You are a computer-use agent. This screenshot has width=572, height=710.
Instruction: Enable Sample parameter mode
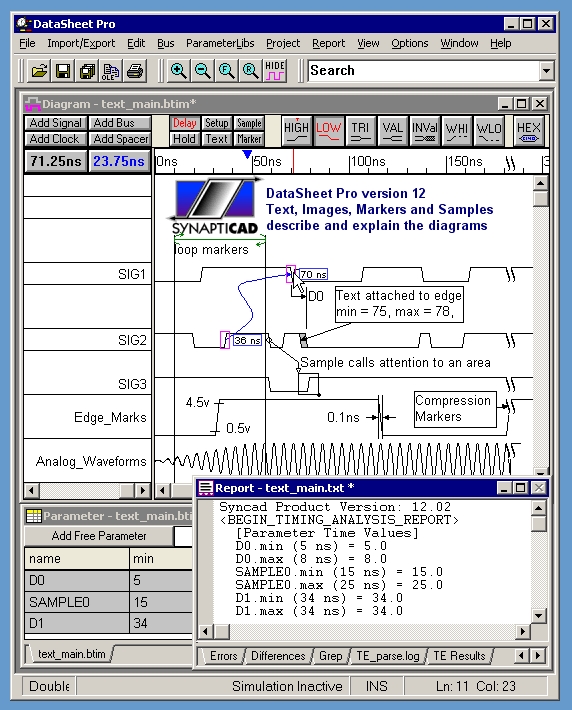coord(249,123)
